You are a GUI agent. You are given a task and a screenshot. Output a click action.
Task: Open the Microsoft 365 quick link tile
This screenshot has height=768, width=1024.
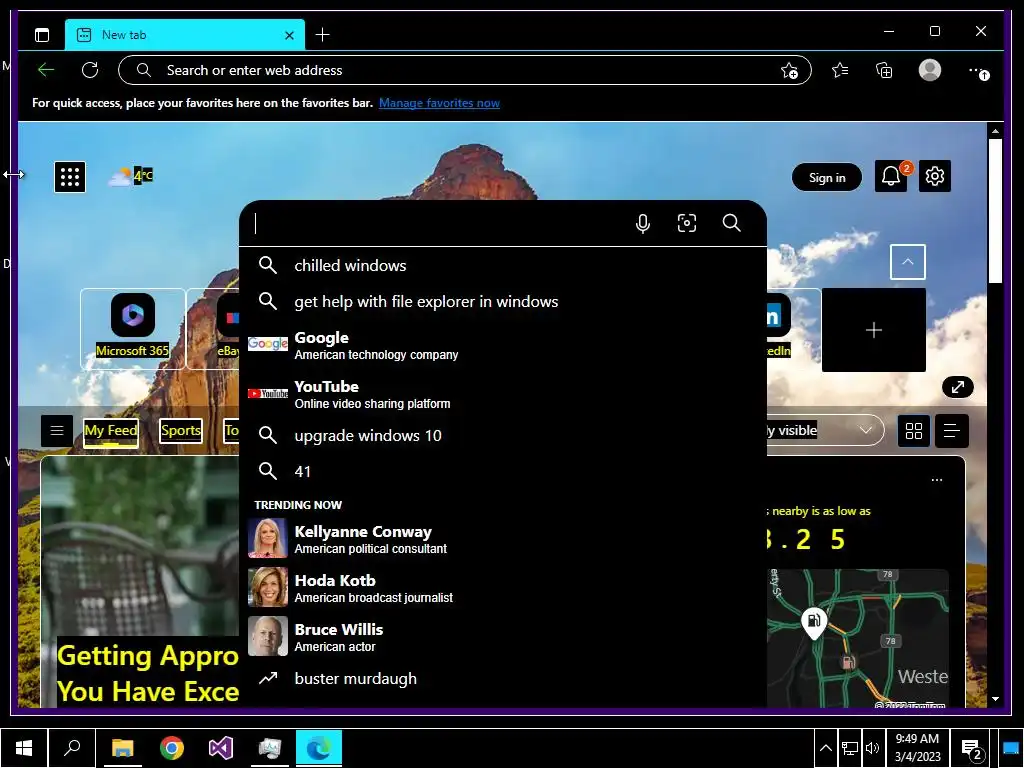133,329
